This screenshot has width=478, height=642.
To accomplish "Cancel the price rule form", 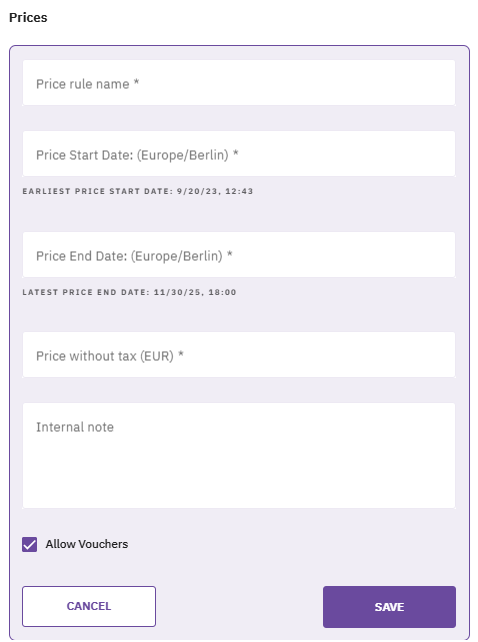I will (89, 606).
